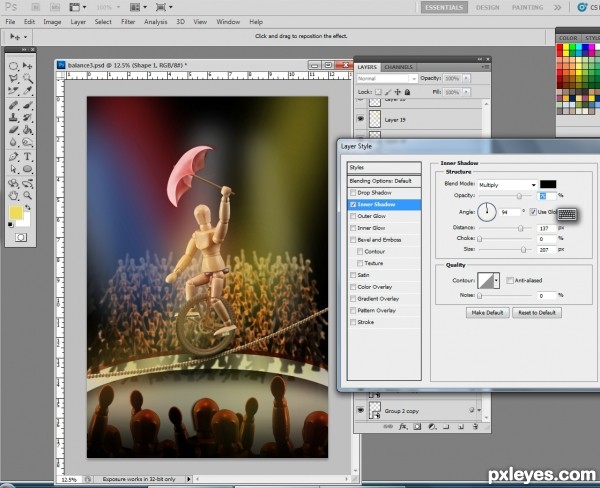Uncheck the Inner Shadow effect

[353, 204]
